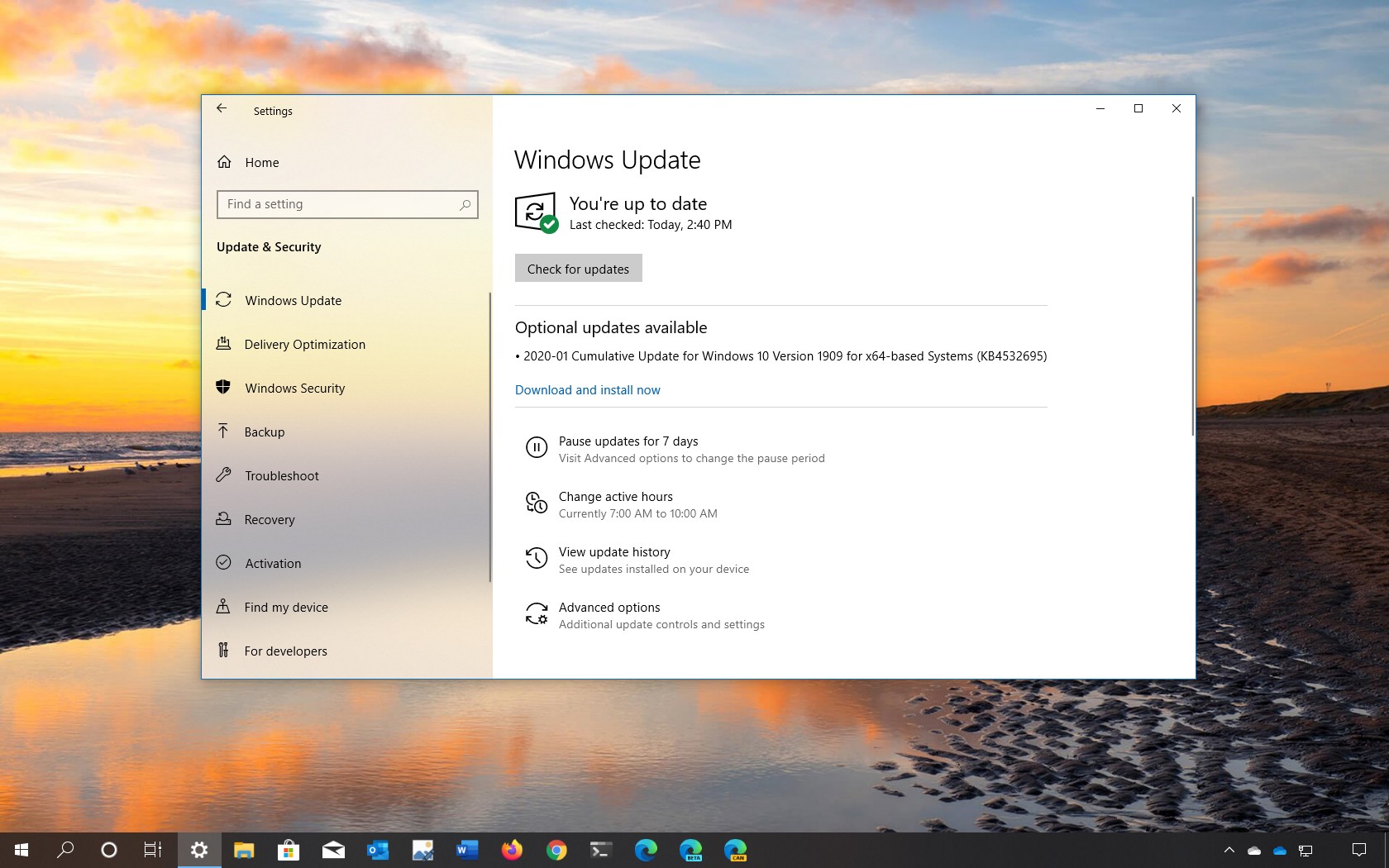Click View update history option
Viewport: 1389px width, 868px height.
coord(614,552)
